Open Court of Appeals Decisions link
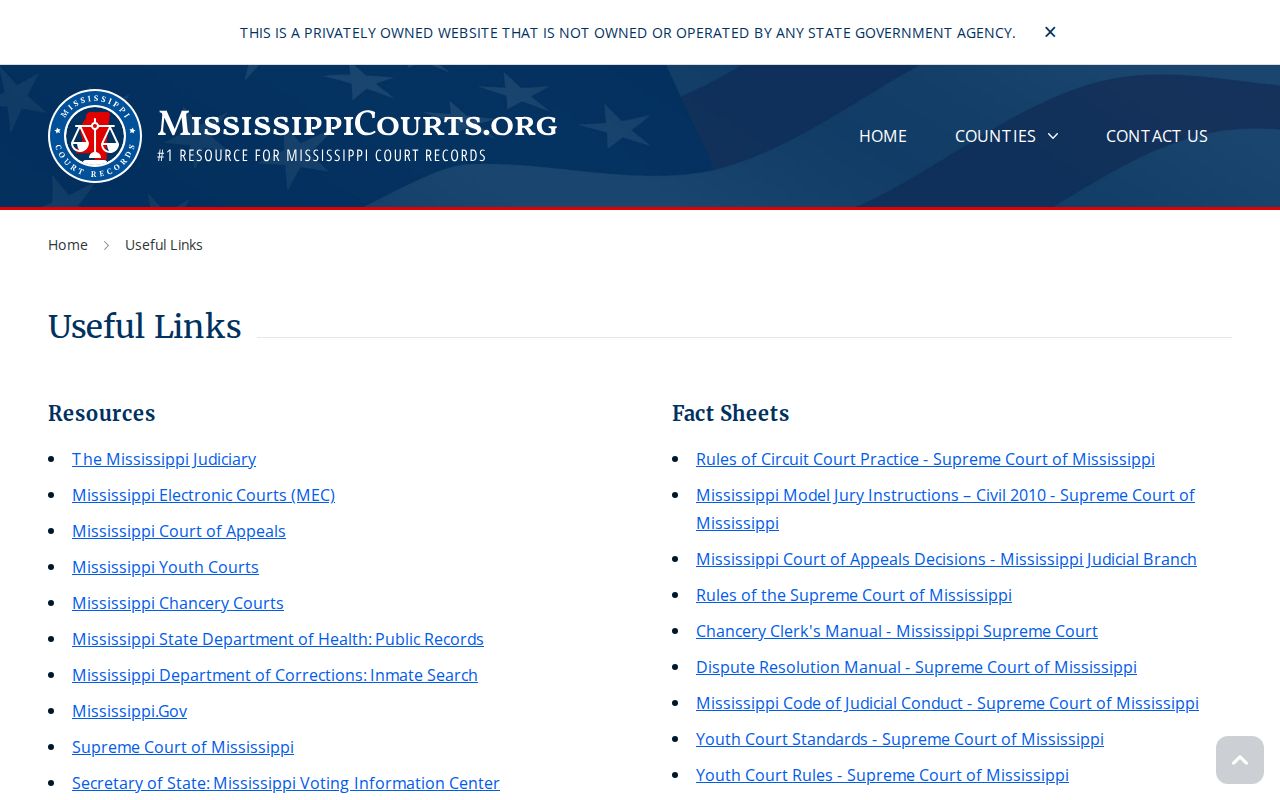This screenshot has height=800, width=1280. tap(946, 559)
